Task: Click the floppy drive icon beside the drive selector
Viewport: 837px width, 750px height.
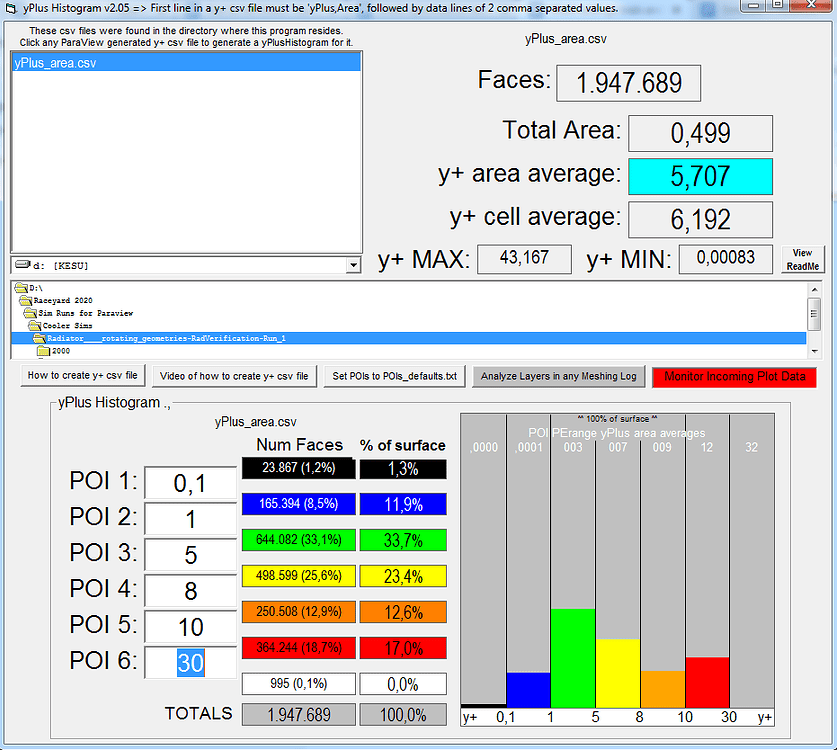Action: [x=21, y=265]
